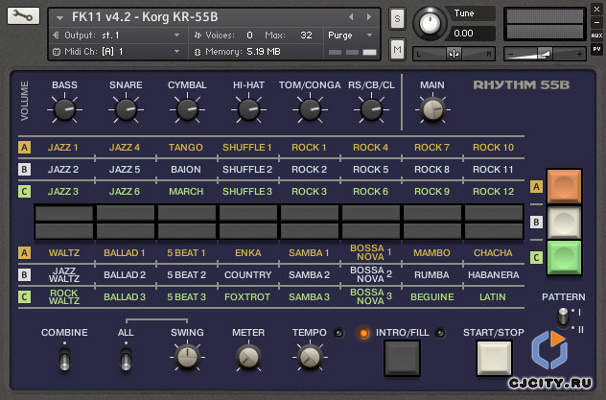Click the COUNTRY pattern label
This screenshot has width=606, height=400.
coord(248,275)
